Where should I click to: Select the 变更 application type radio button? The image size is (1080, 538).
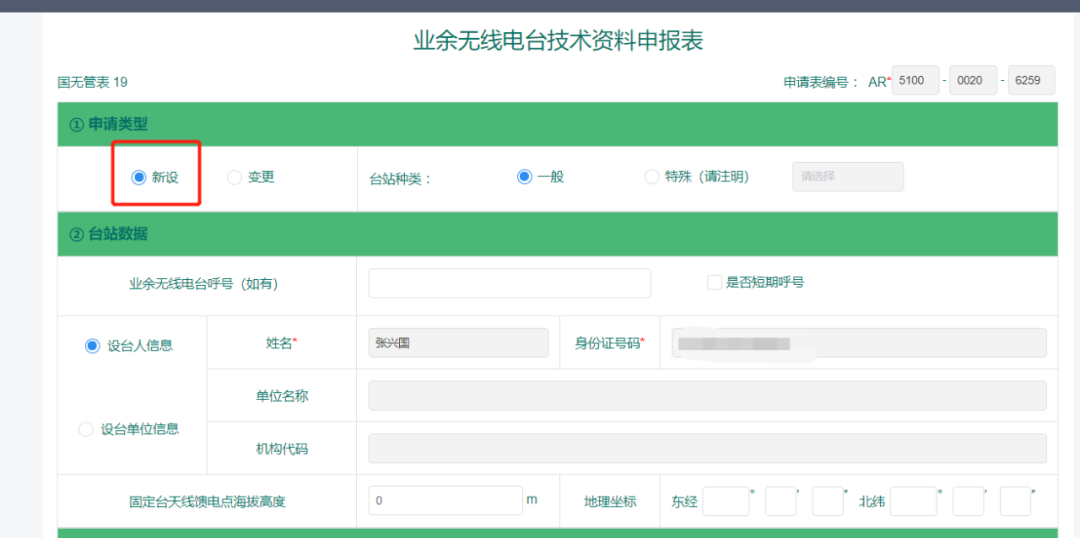(x=235, y=177)
